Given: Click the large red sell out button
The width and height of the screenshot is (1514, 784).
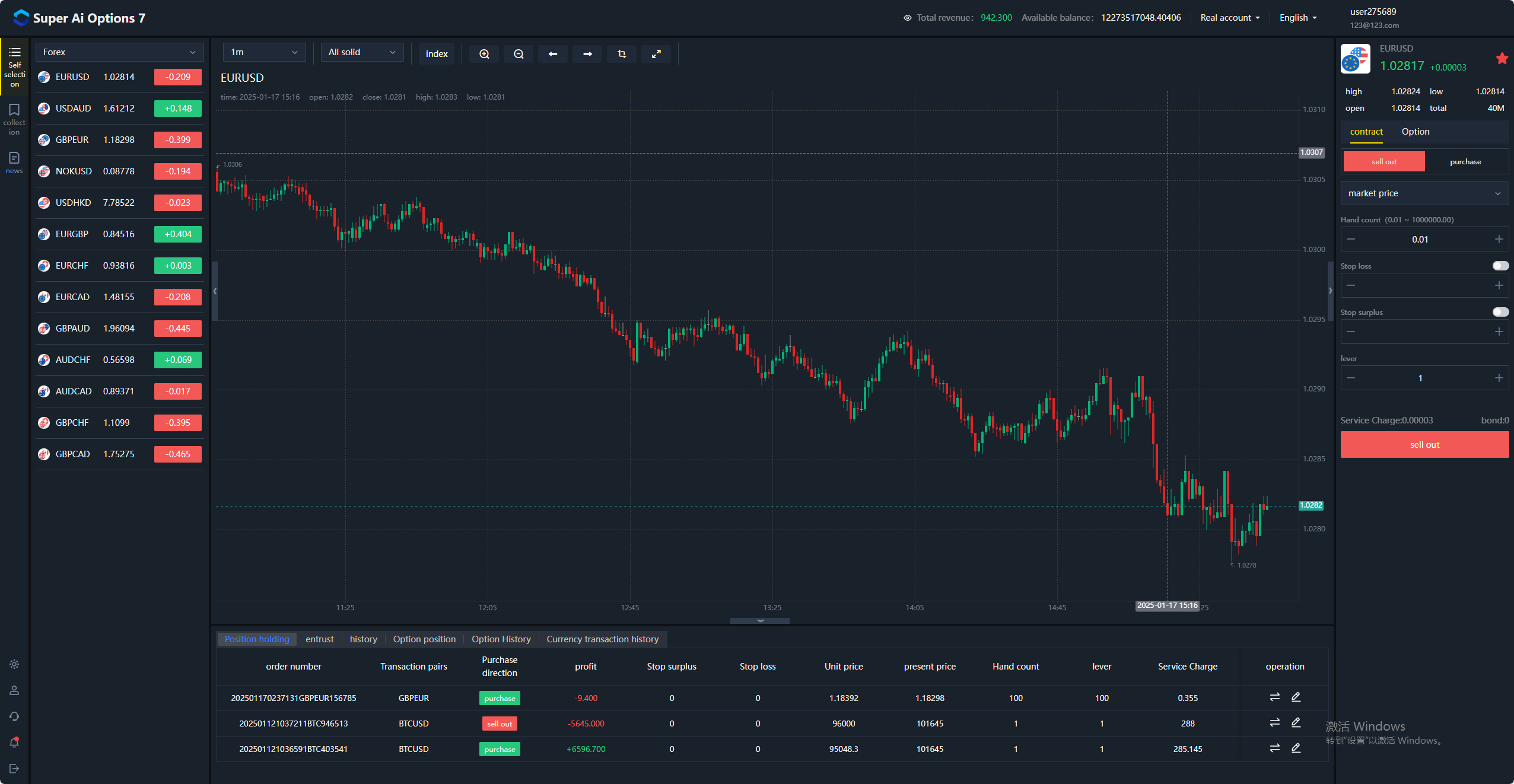Looking at the screenshot, I should pos(1424,444).
